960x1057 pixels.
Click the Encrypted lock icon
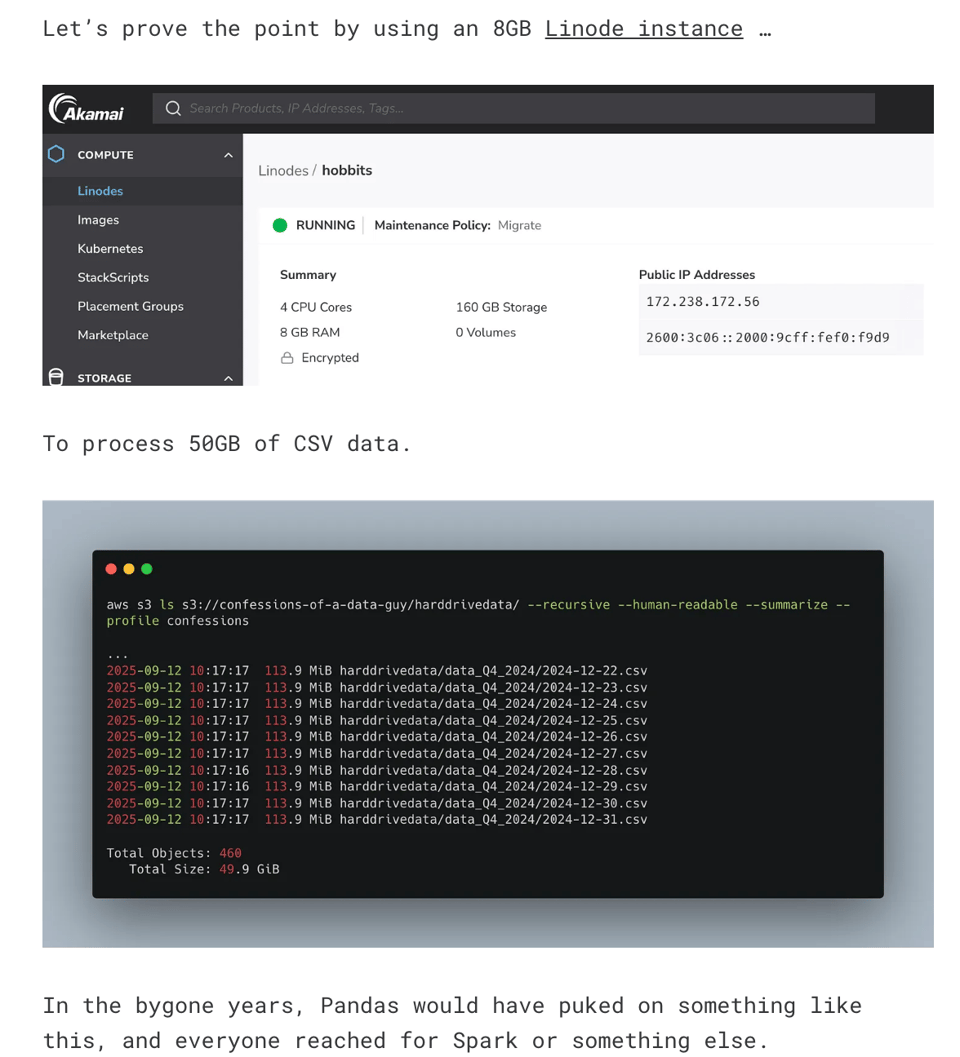tap(287, 358)
